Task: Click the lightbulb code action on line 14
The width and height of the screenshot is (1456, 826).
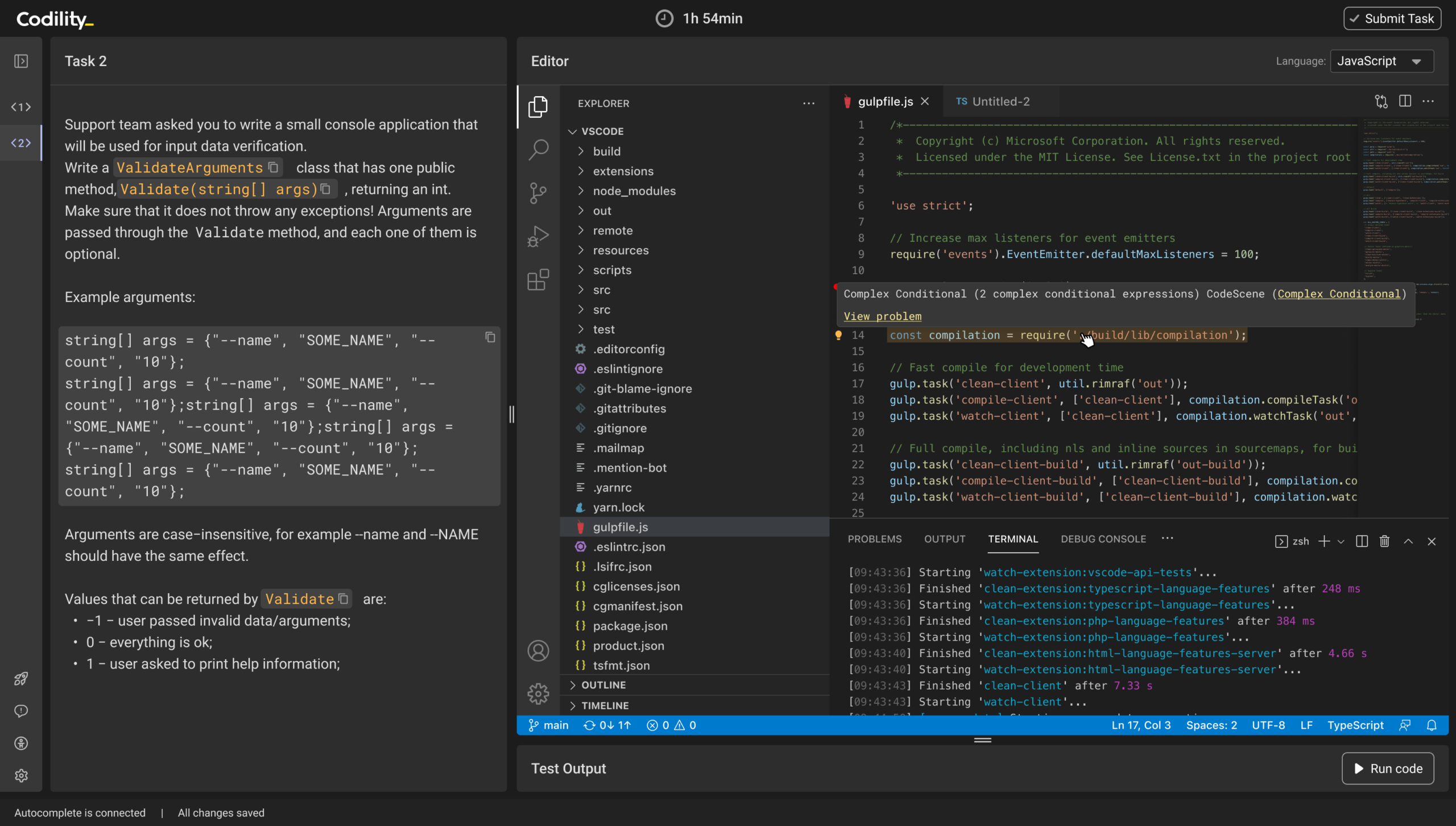Action: (x=838, y=335)
